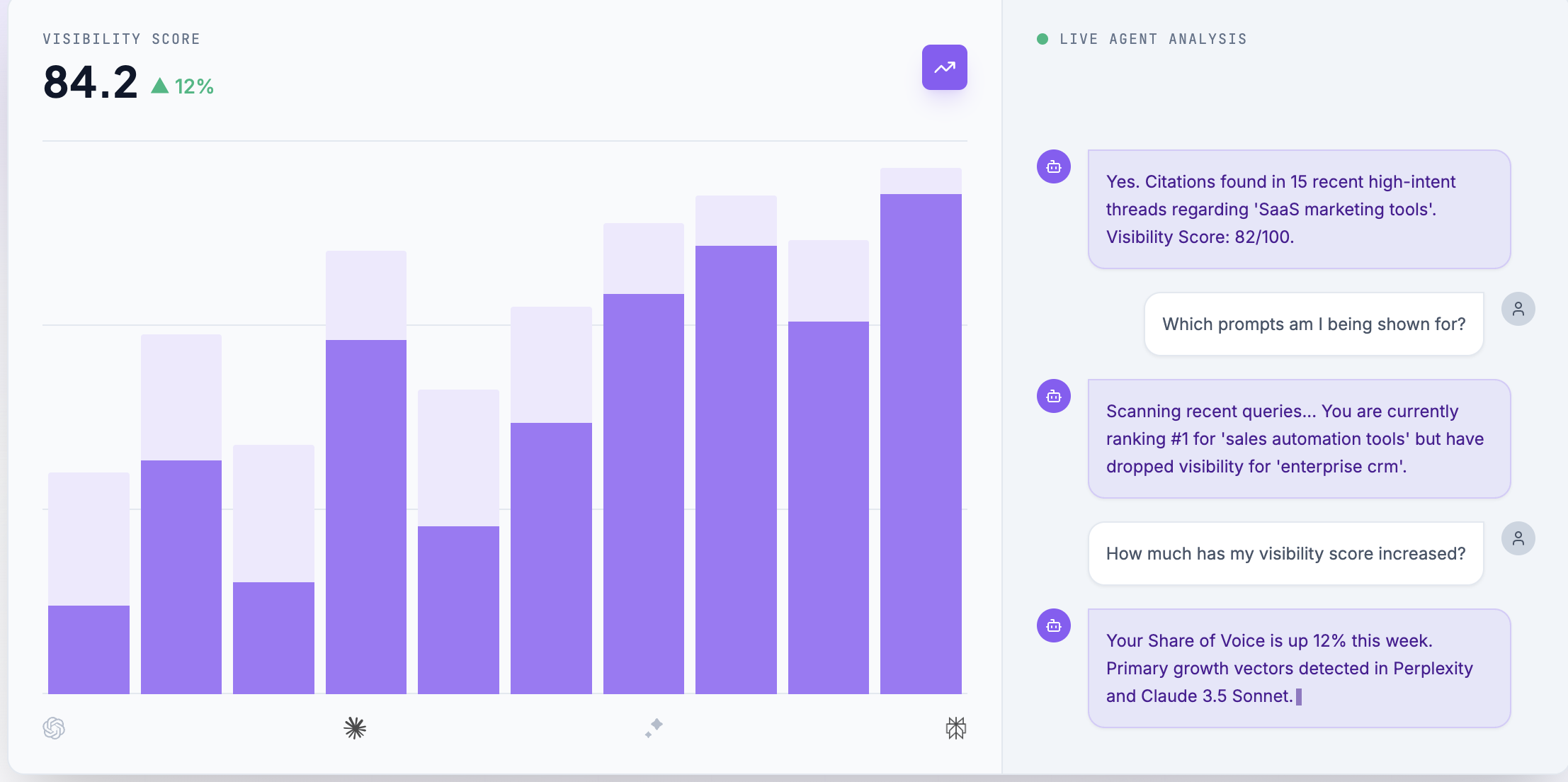Click bot avatar beside 'Share of Voice' message

1053,625
